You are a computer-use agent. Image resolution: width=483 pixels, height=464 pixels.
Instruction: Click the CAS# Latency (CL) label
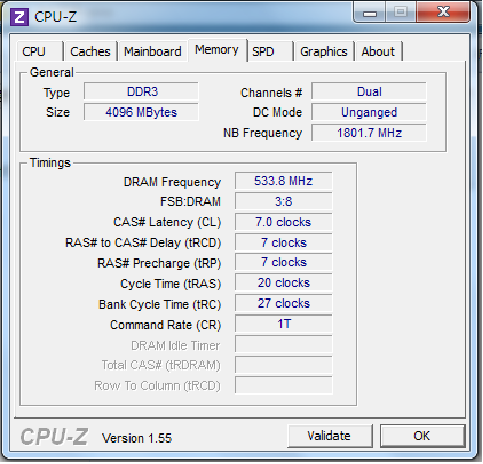(167, 222)
